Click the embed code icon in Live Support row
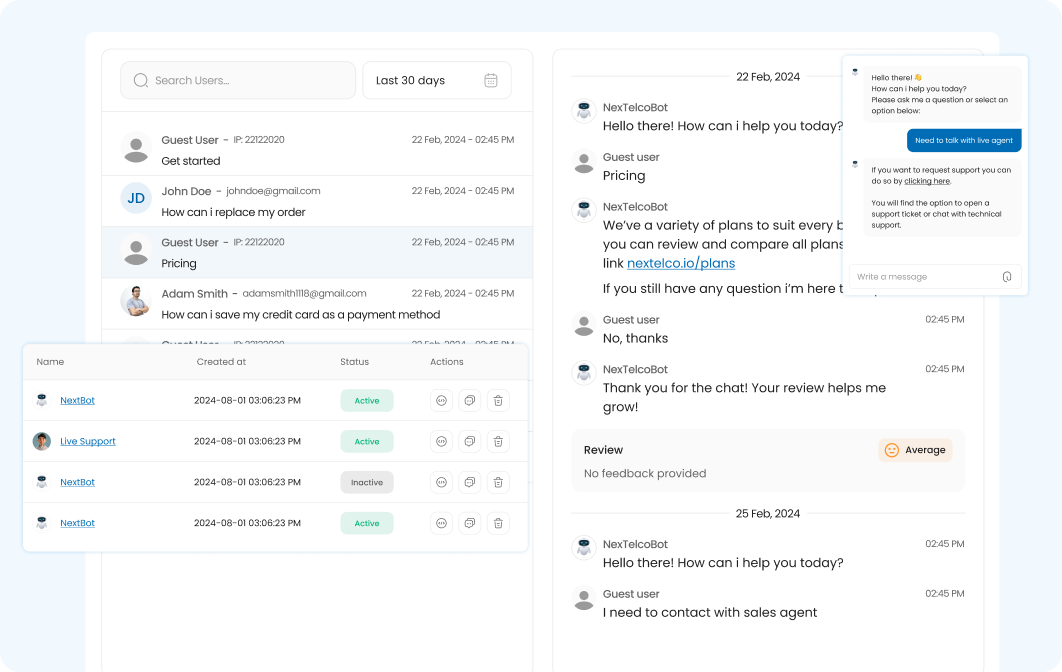 (441, 441)
